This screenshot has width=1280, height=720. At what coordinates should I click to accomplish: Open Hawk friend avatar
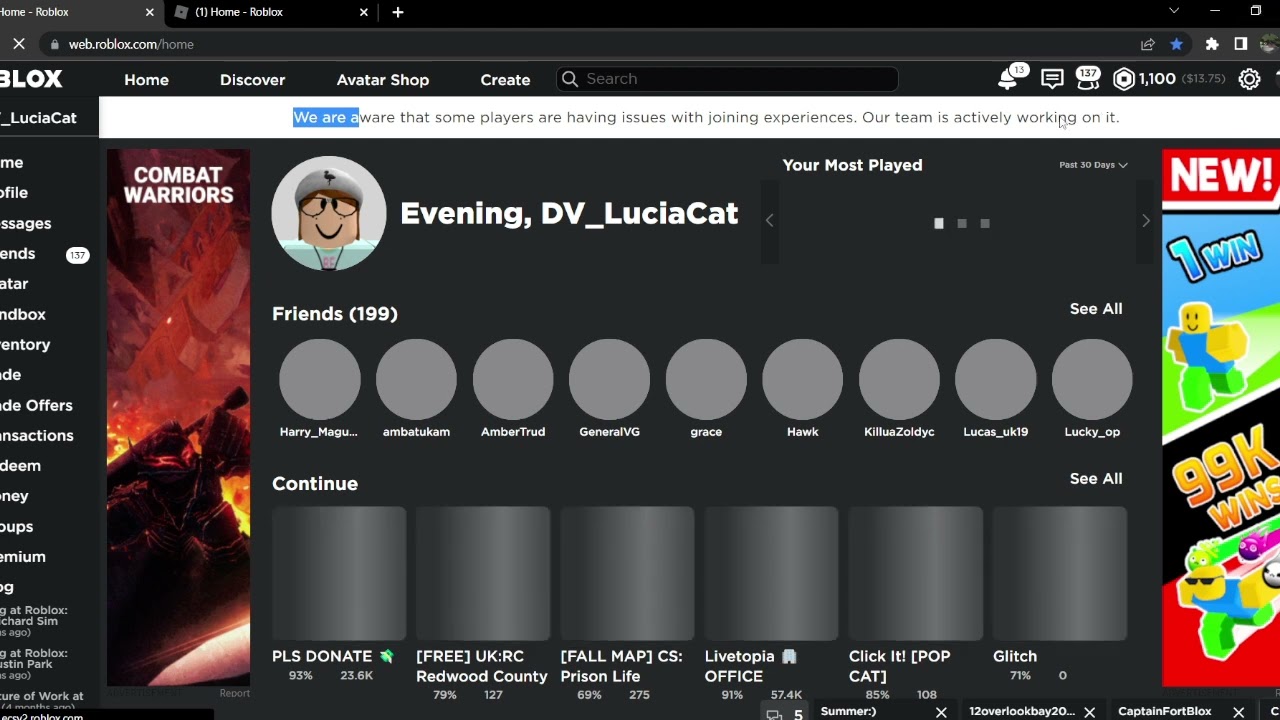pyautogui.click(x=802, y=379)
